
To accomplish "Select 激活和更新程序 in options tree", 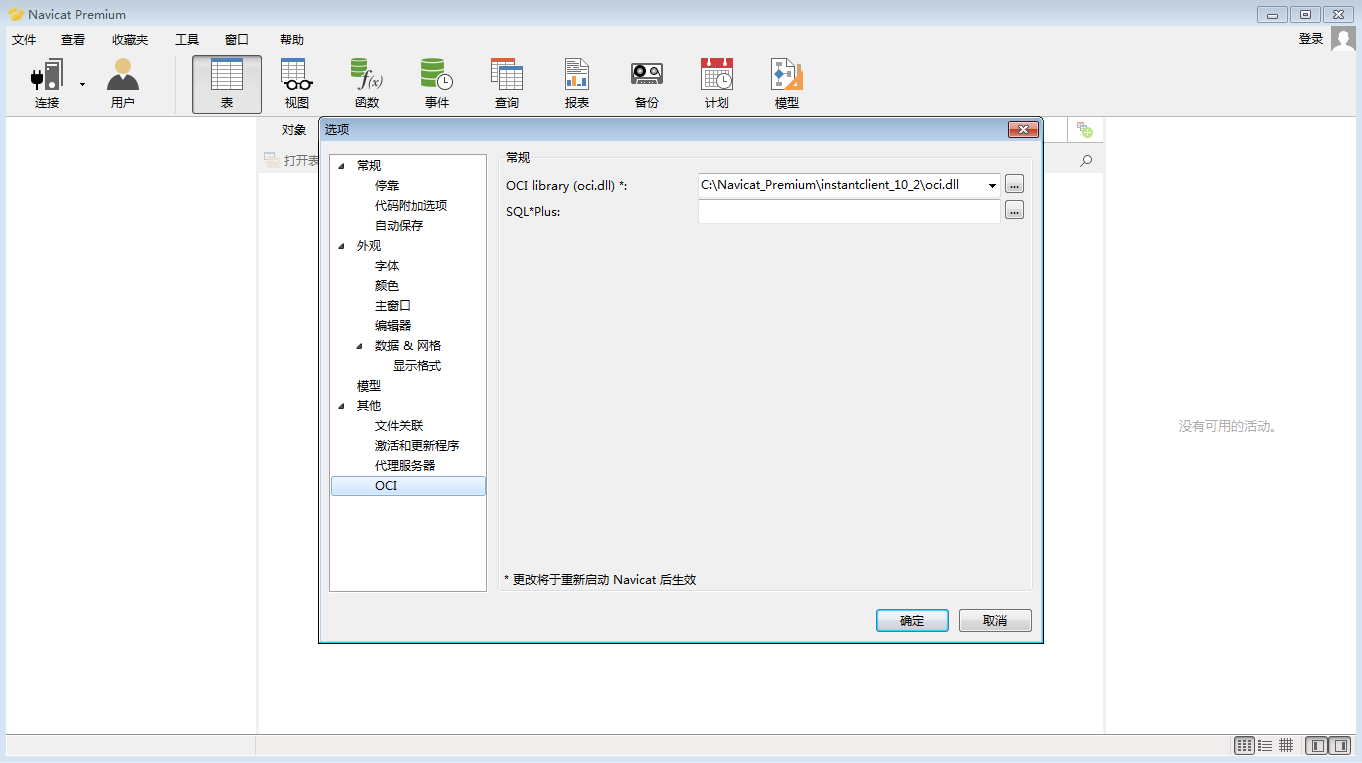I will point(417,445).
